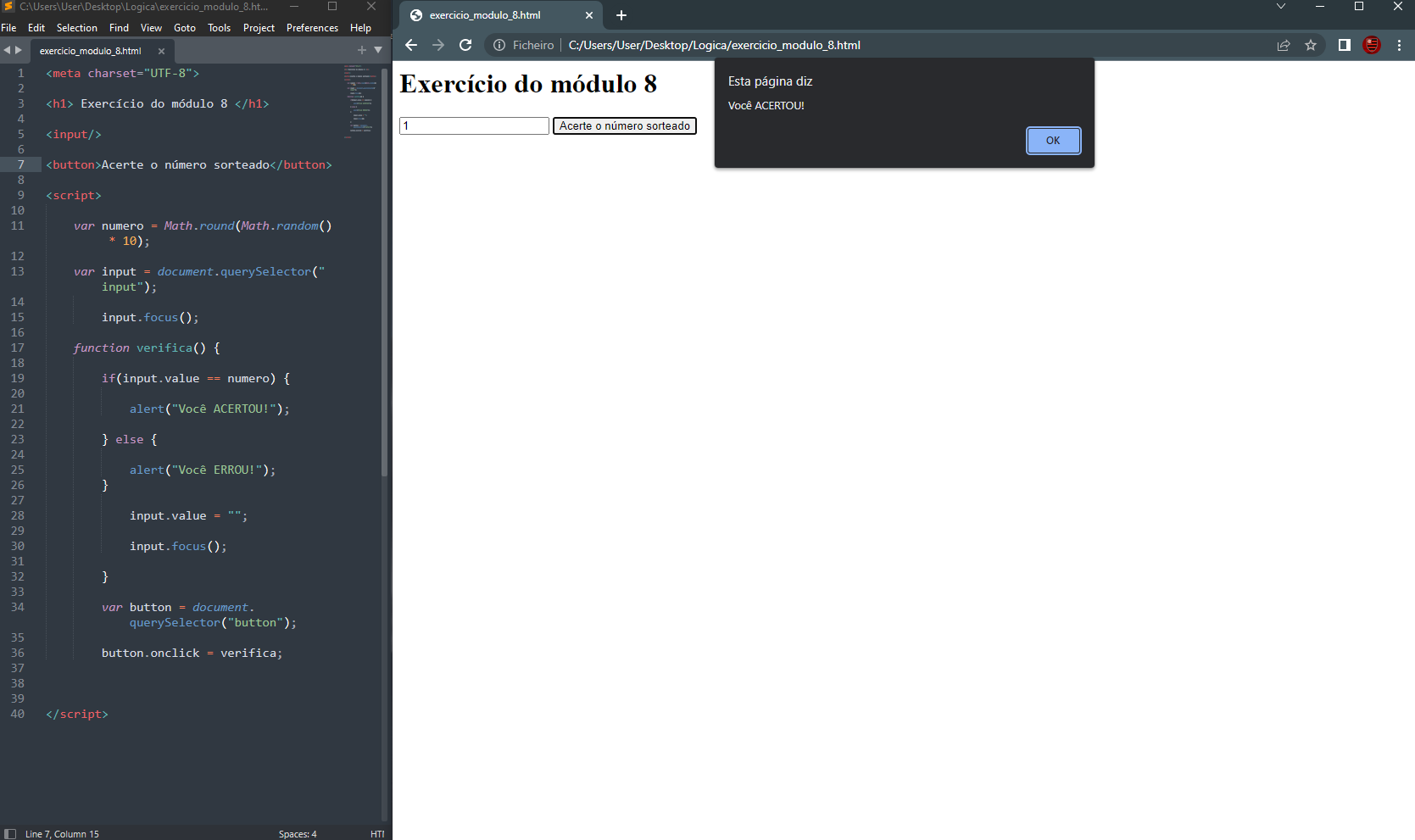Click the alert("Você ERROU!") code line
1415x840 pixels.
point(203,470)
